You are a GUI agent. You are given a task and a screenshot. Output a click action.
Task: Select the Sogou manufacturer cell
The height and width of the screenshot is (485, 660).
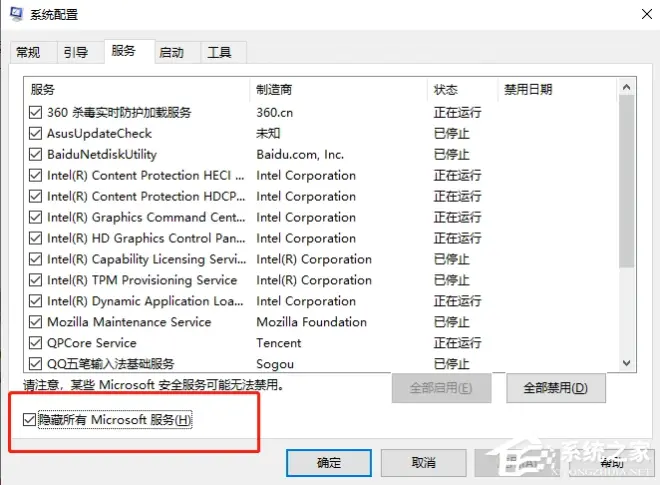[275, 364]
